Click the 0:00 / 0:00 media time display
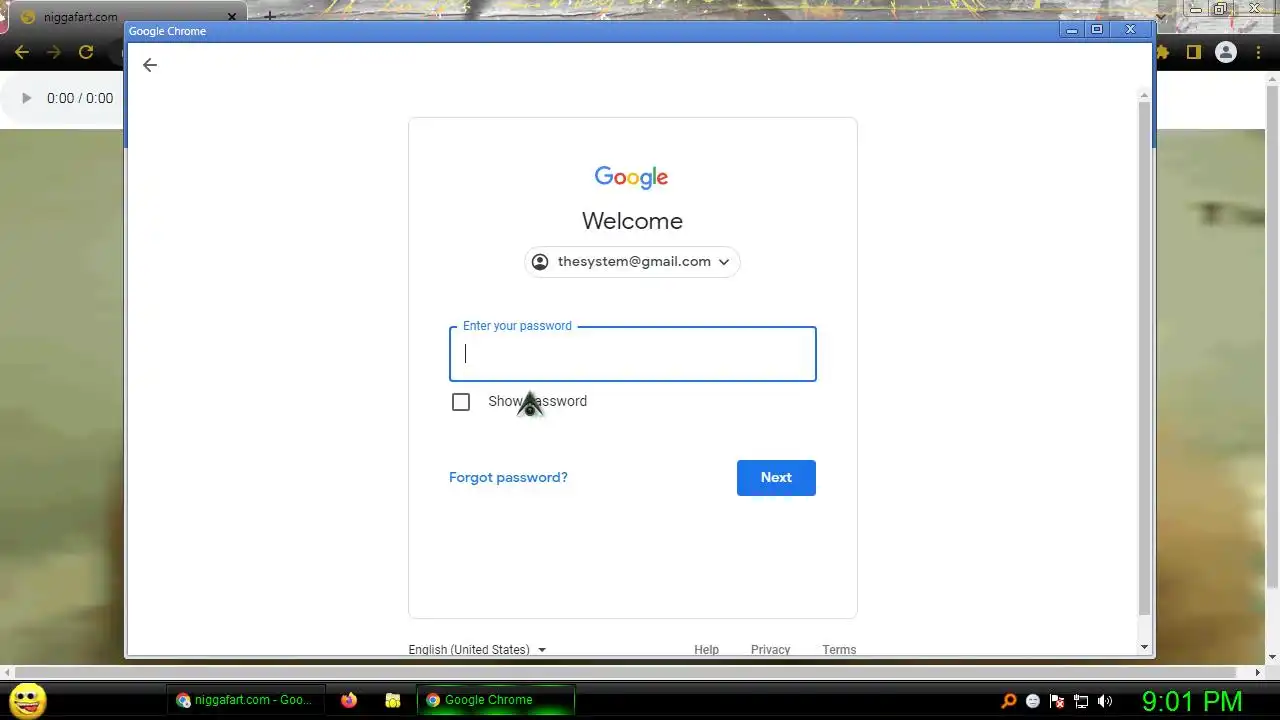This screenshot has width=1280, height=720. tap(80, 98)
